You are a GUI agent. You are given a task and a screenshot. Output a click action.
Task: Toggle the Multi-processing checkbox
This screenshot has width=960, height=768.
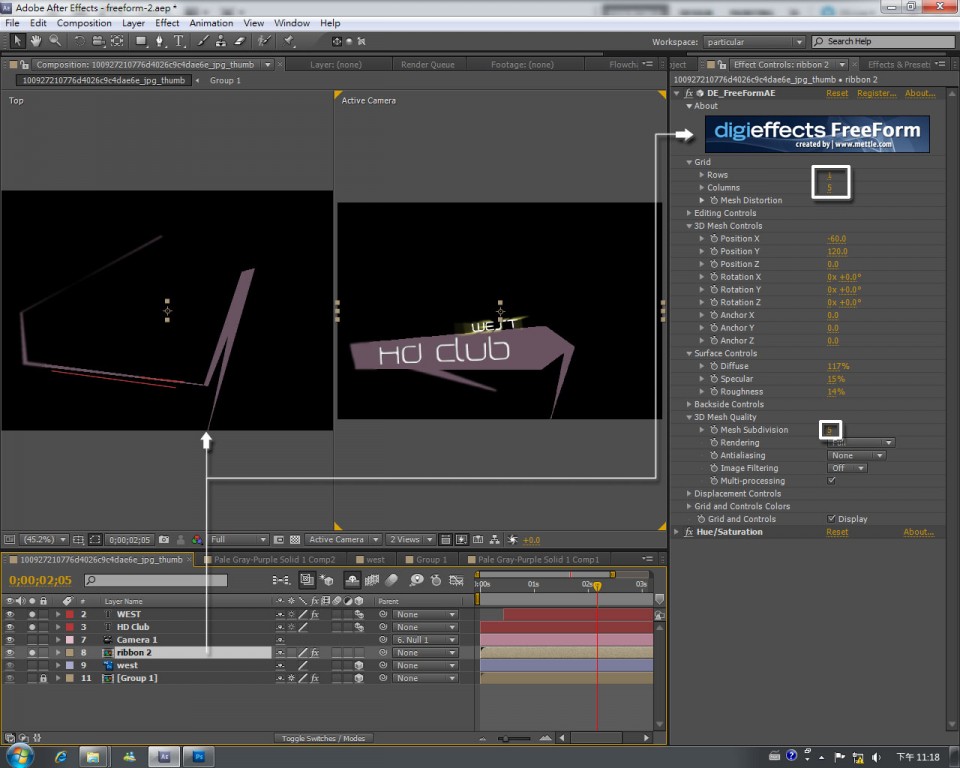[832, 481]
